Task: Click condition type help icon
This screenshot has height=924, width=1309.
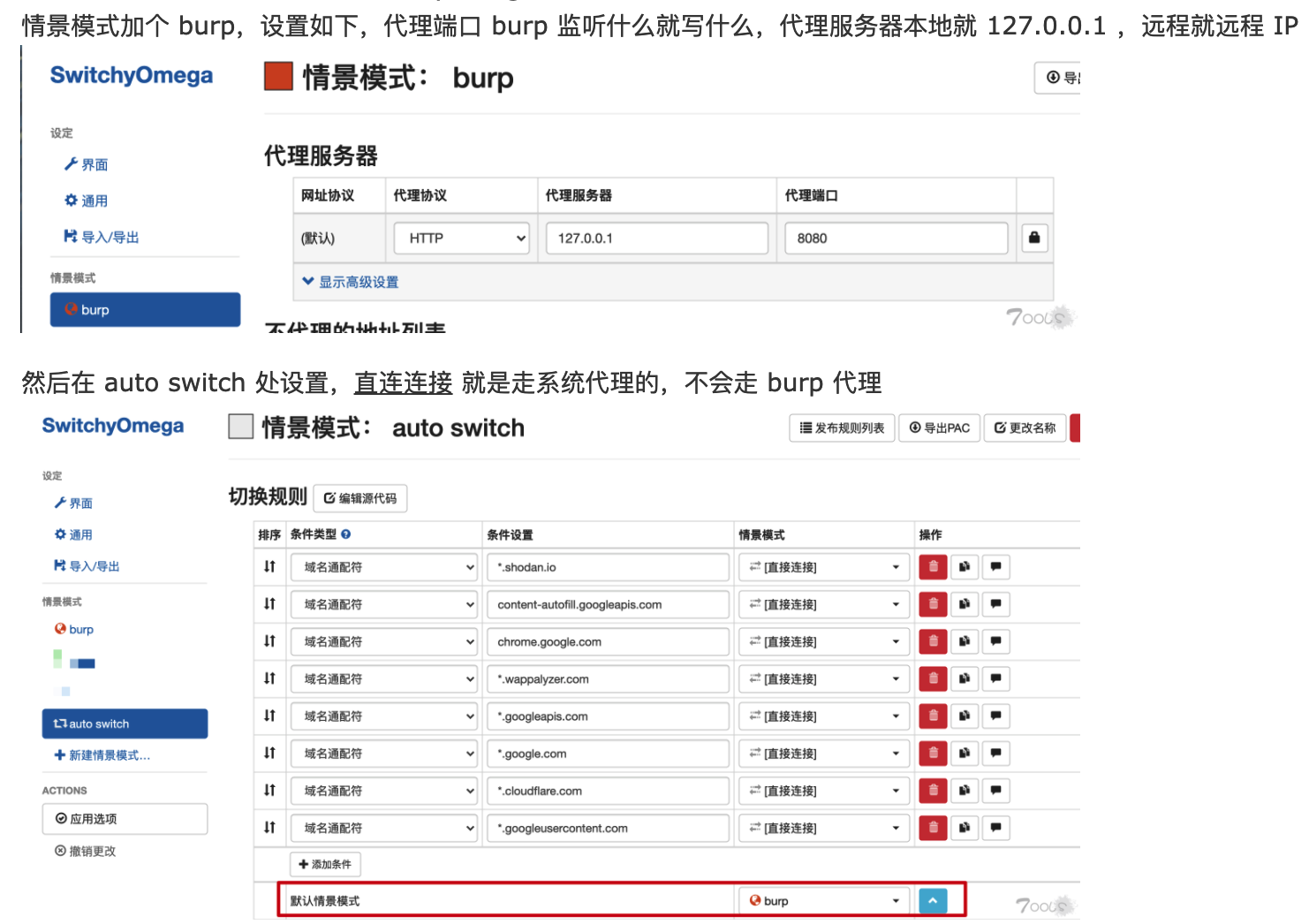Action: (346, 534)
